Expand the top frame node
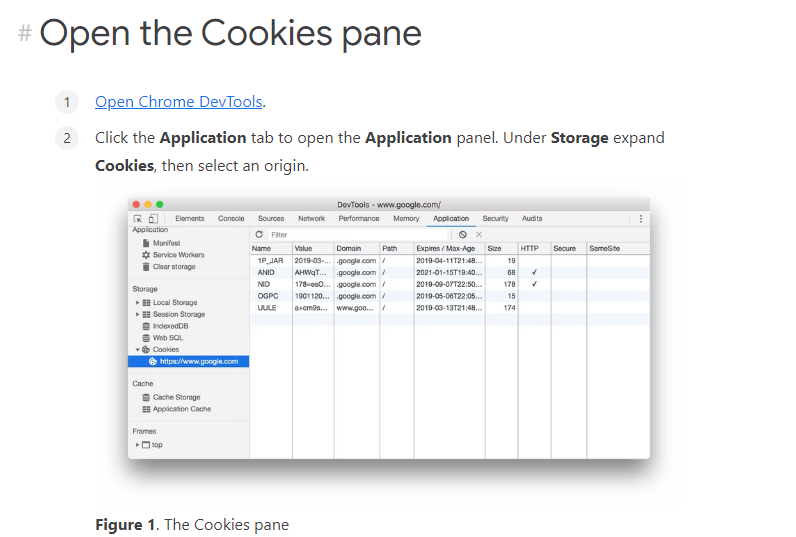Viewport: 796px width, 537px height. tap(137, 445)
